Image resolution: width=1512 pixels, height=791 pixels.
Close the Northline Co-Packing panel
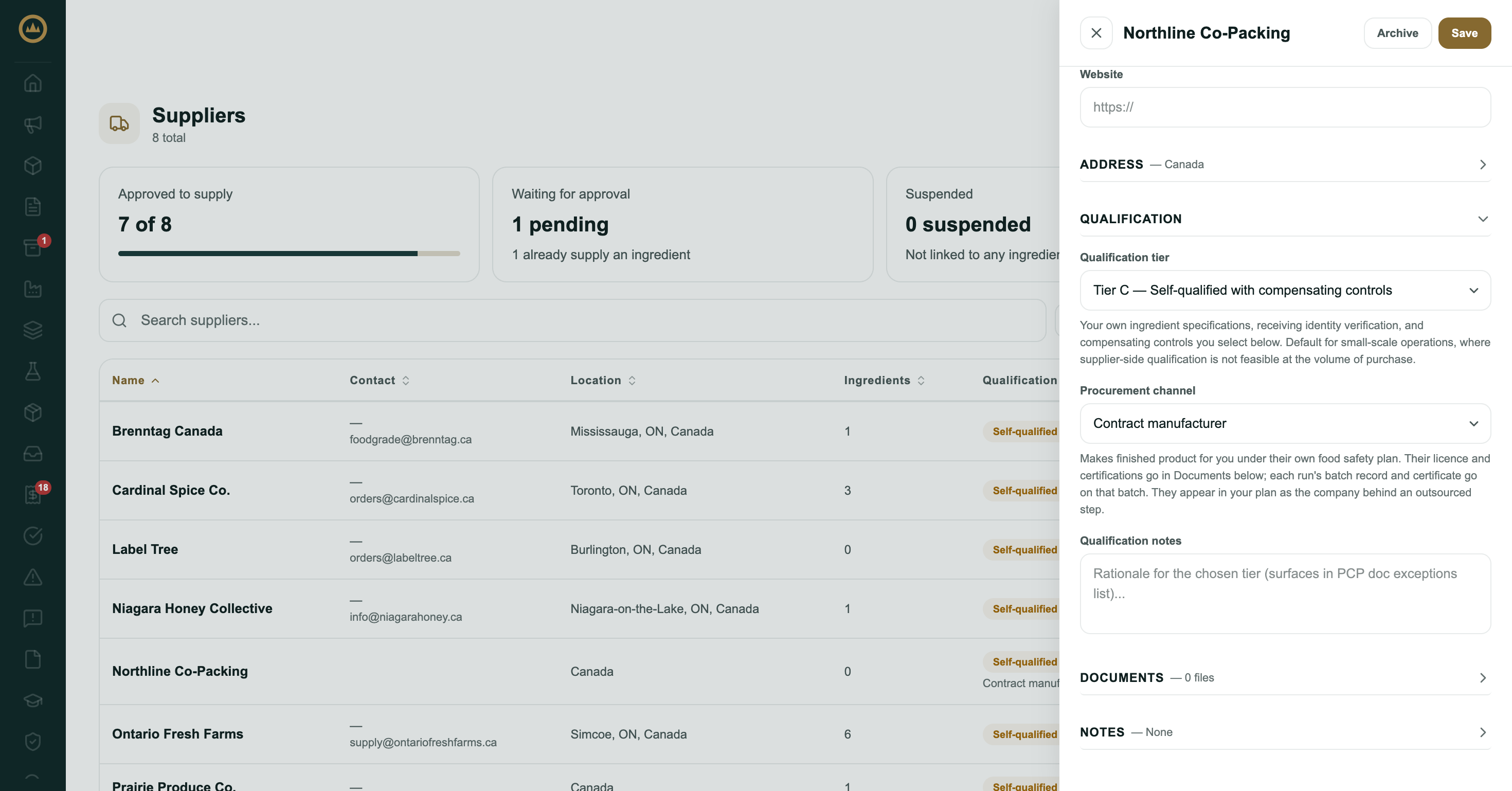click(x=1096, y=33)
